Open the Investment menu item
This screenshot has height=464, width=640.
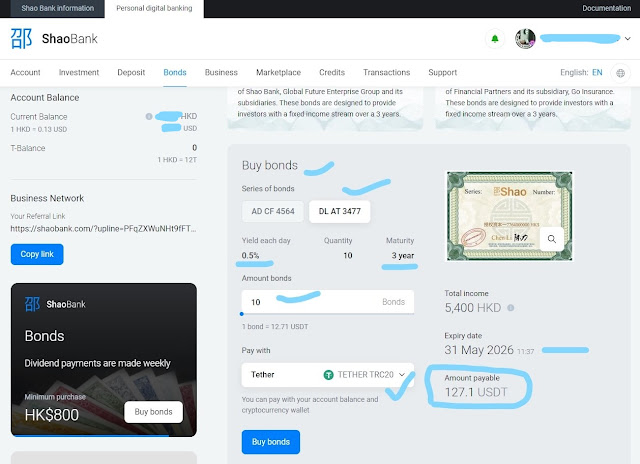tap(79, 73)
